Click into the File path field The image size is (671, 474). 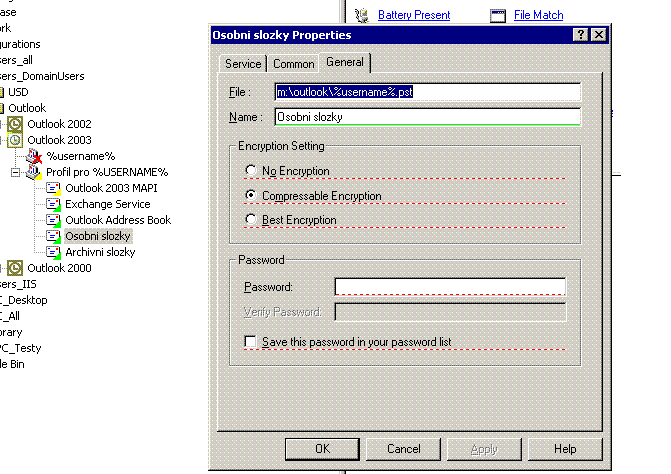(428, 92)
